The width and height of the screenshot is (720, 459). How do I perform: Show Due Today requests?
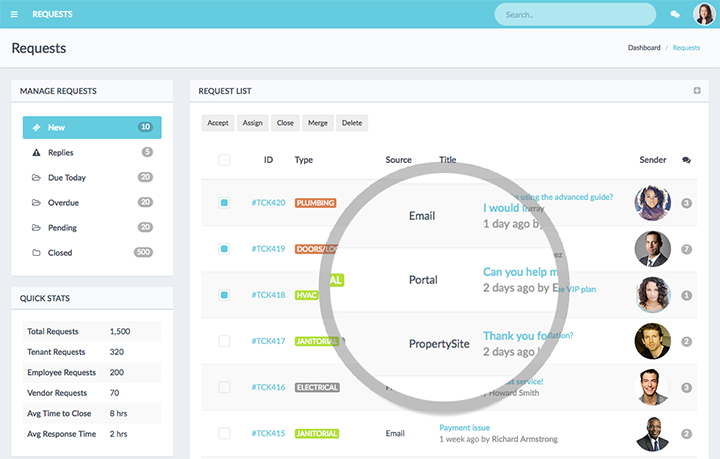click(x=92, y=178)
